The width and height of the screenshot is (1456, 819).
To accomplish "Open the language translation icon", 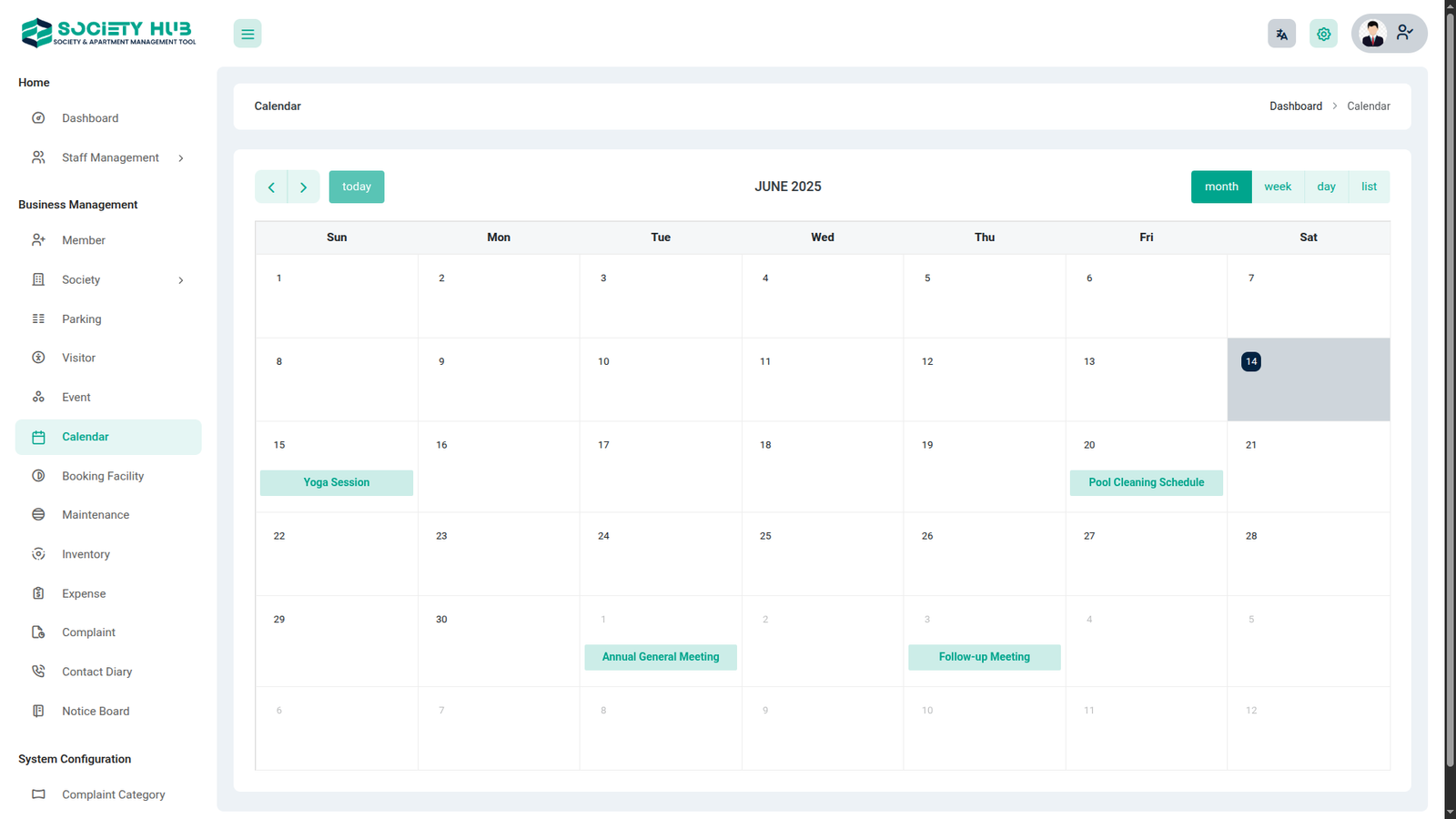I will [1281, 34].
